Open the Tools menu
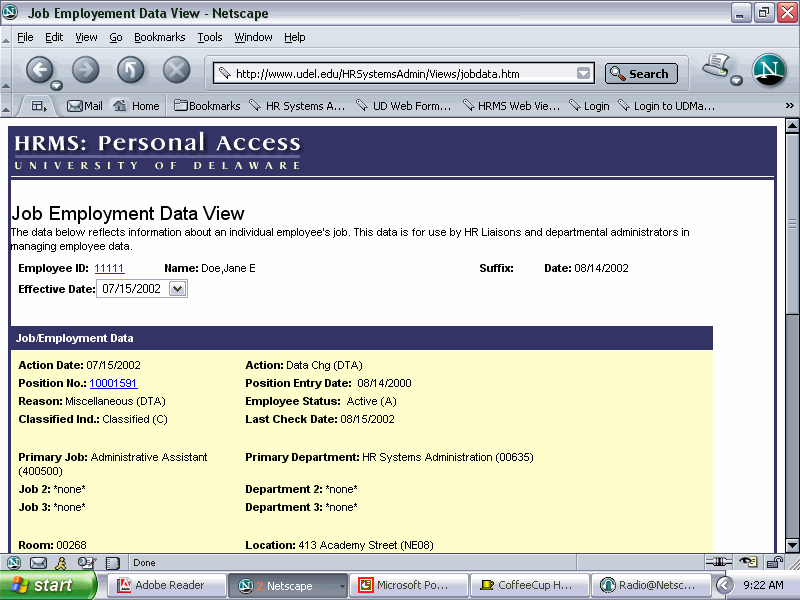 coord(210,37)
